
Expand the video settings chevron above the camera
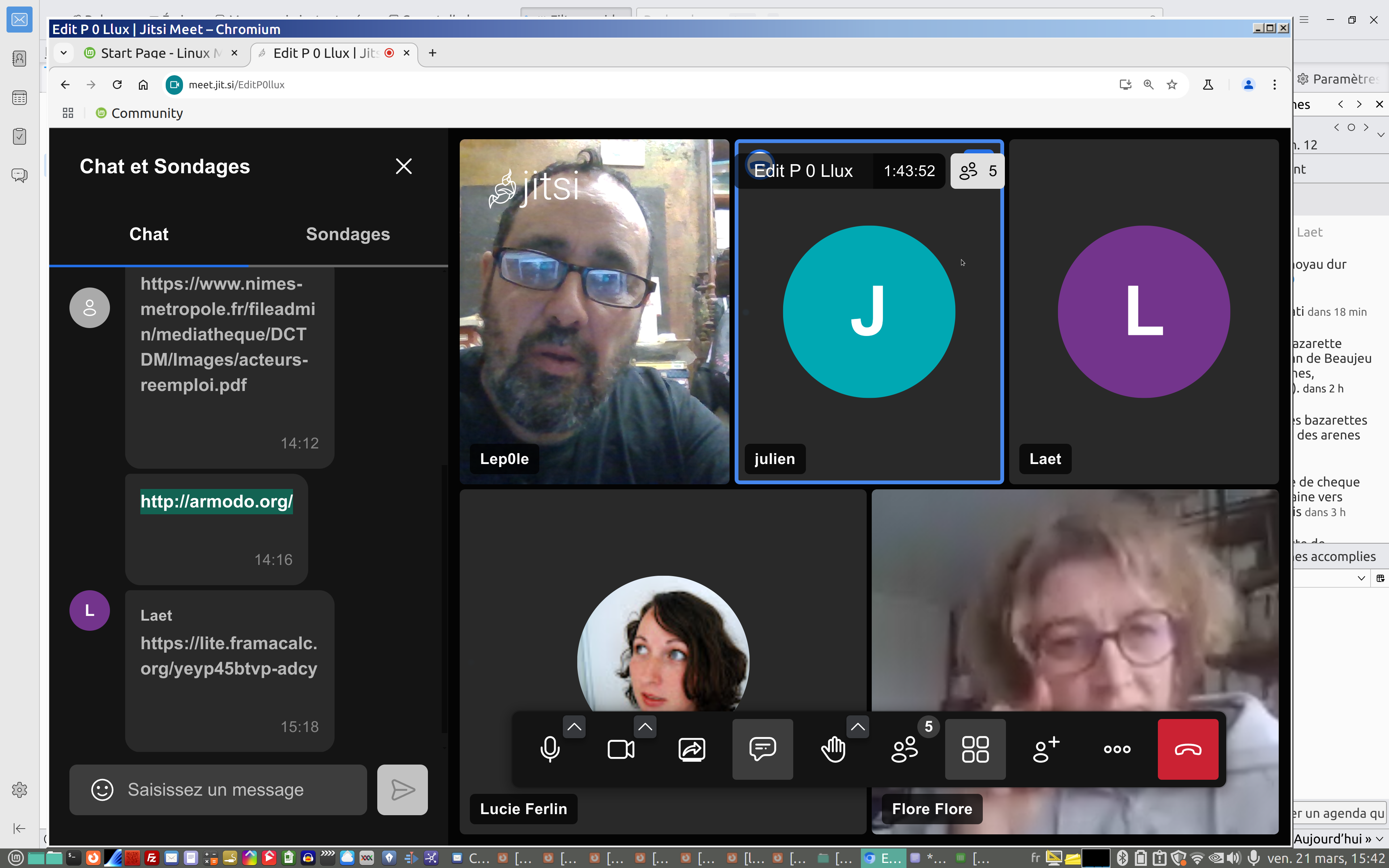(645, 727)
